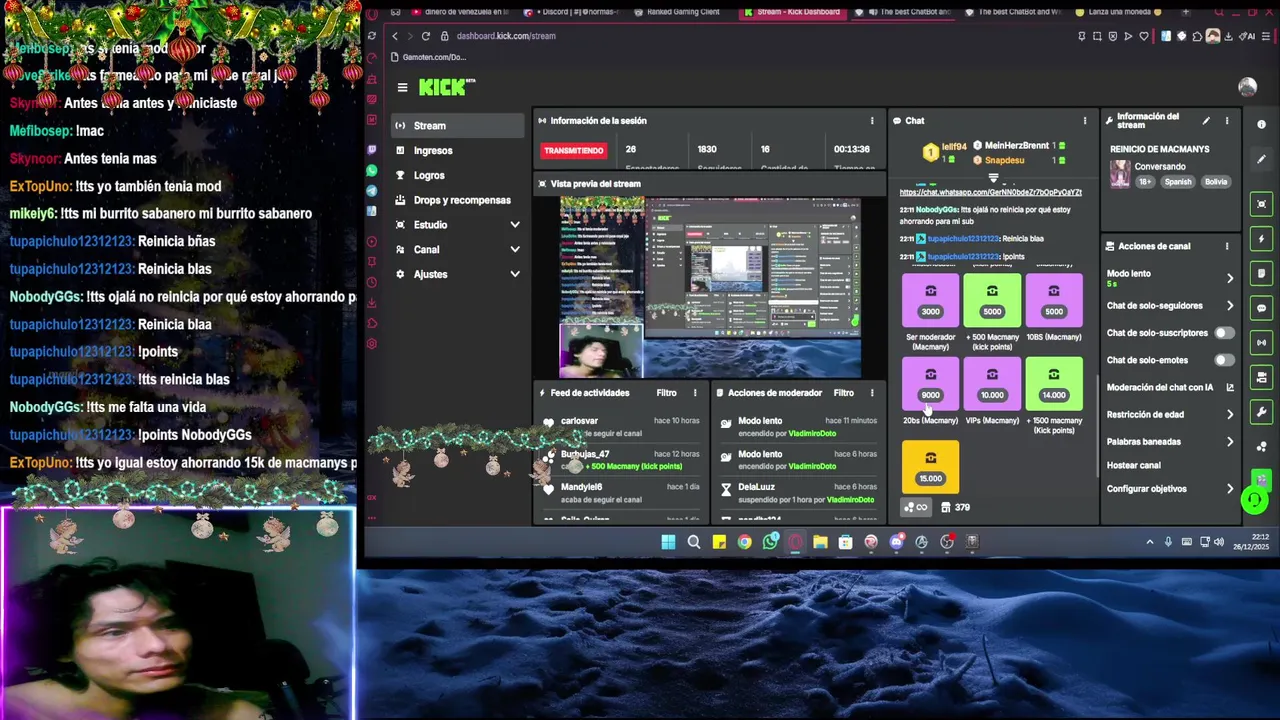Open the WhatsApp chat link
Screen dimensions: 1280x720
[x=990, y=192]
